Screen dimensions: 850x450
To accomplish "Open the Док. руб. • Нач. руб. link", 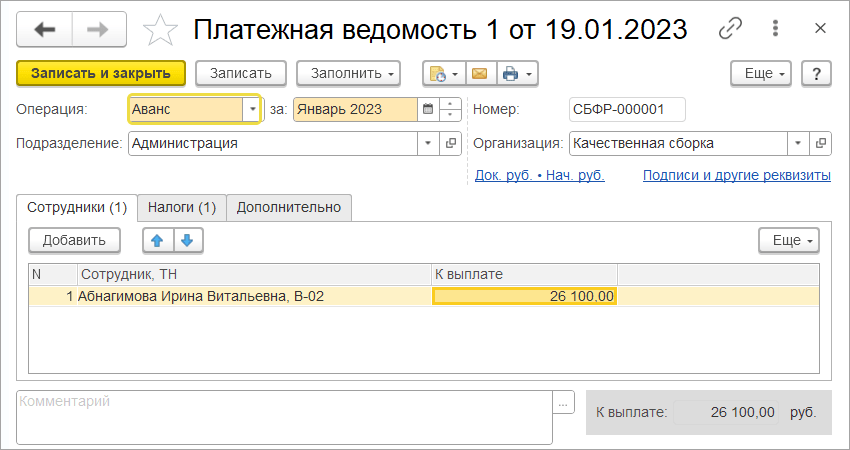I will [x=540, y=176].
